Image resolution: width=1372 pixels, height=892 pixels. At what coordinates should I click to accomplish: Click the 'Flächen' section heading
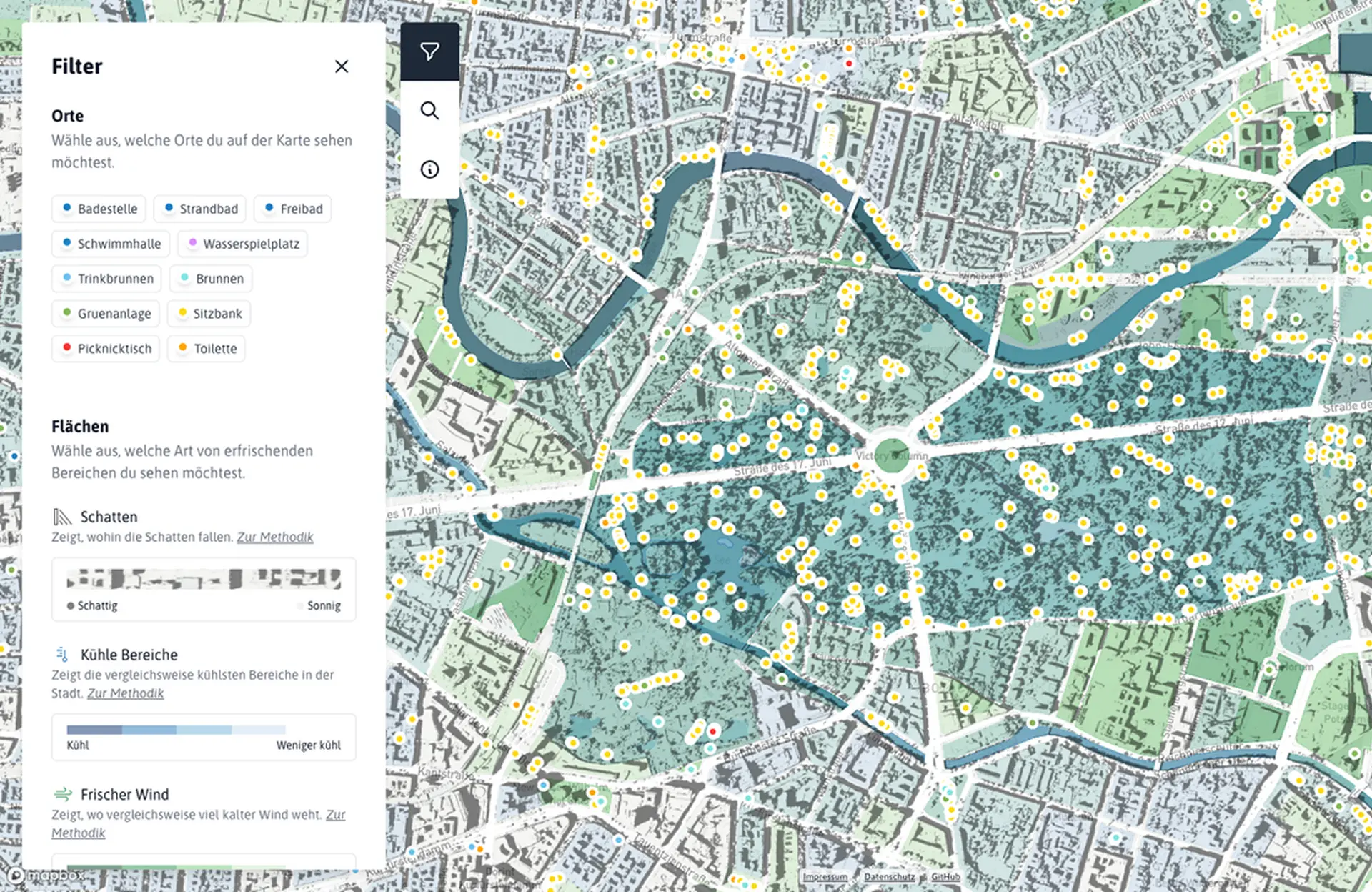coord(80,427)
